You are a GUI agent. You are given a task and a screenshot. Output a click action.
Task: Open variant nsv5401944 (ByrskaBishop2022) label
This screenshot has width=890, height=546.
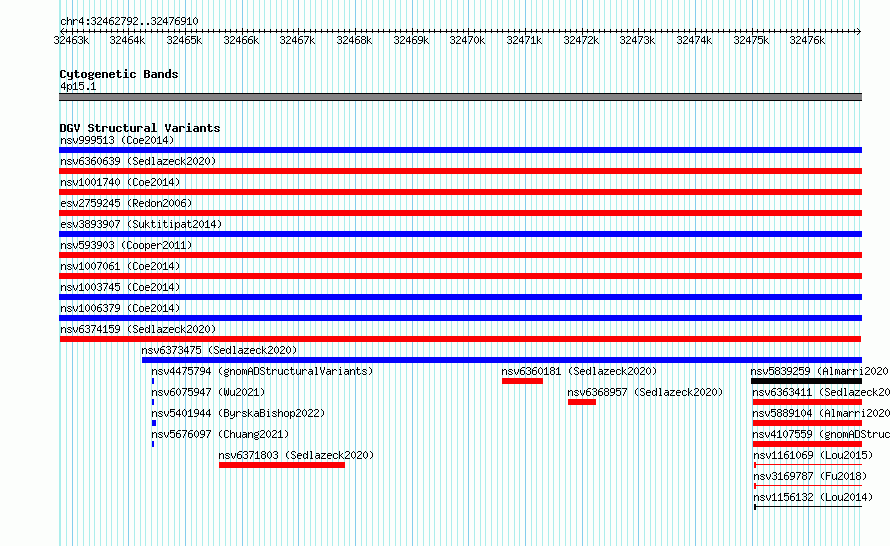pyautogui.click(x=238, y=413)
